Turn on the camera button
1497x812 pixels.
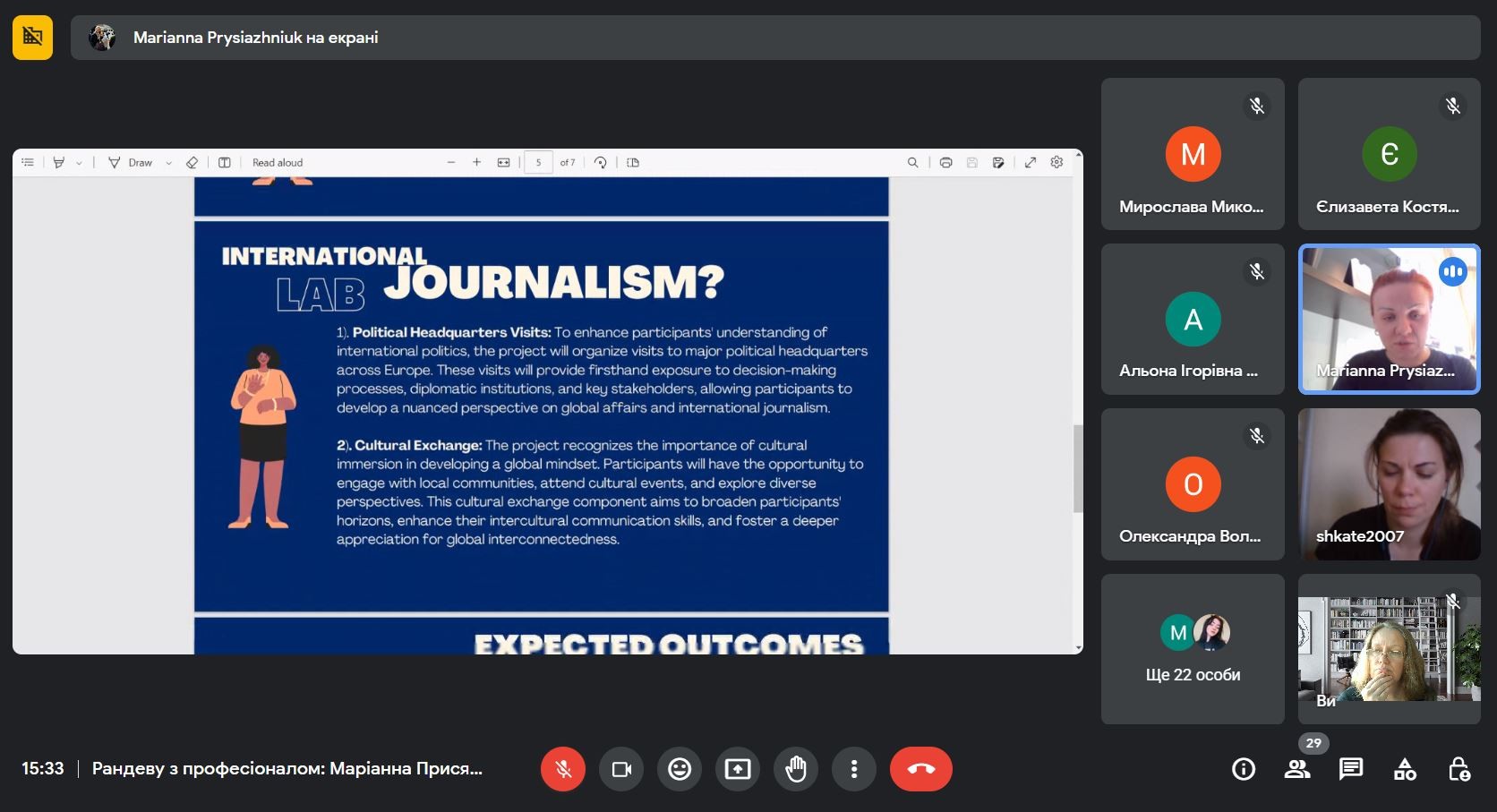coord(621,769)
